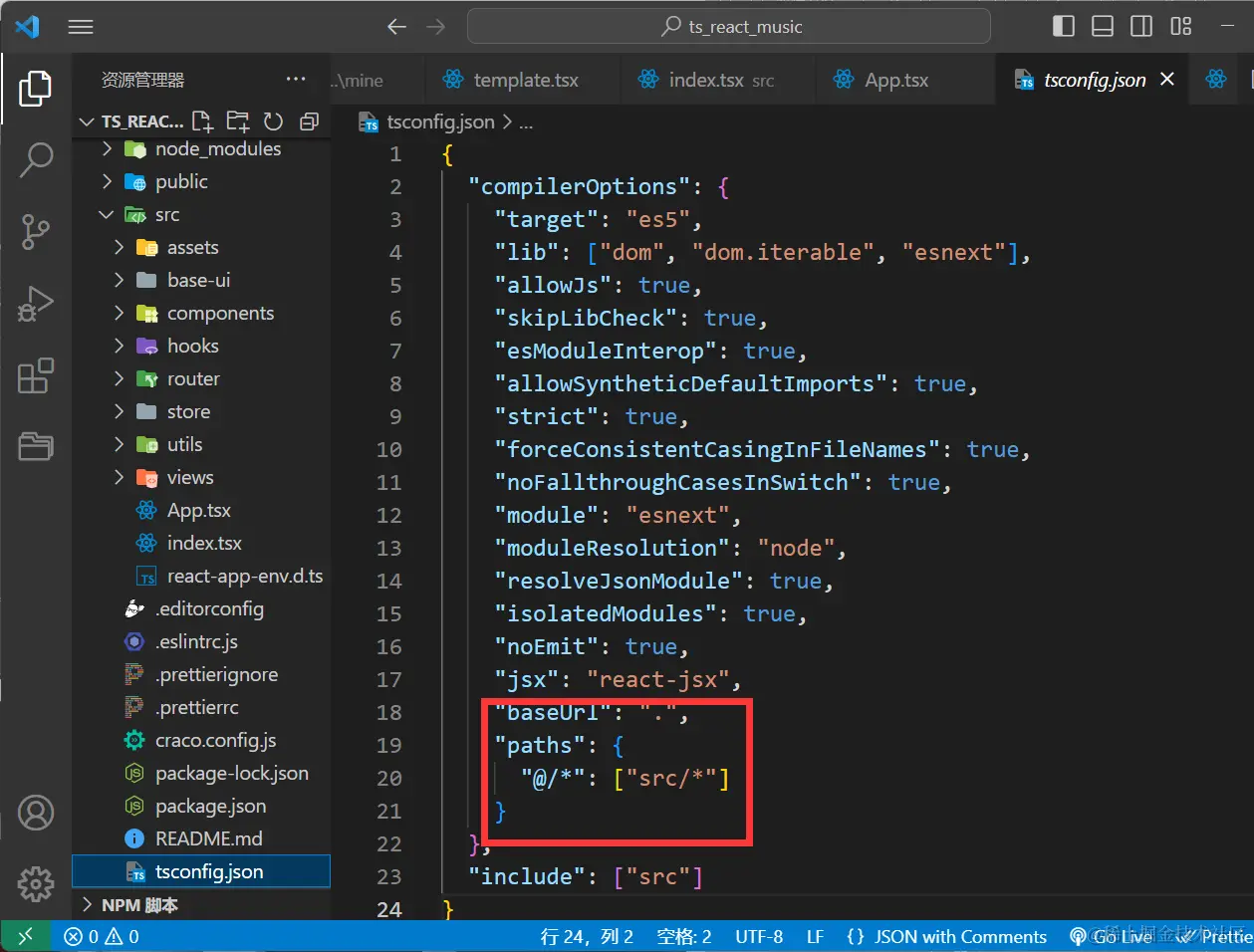Change file encoding UTF-8 in status bar

point(759,936)
